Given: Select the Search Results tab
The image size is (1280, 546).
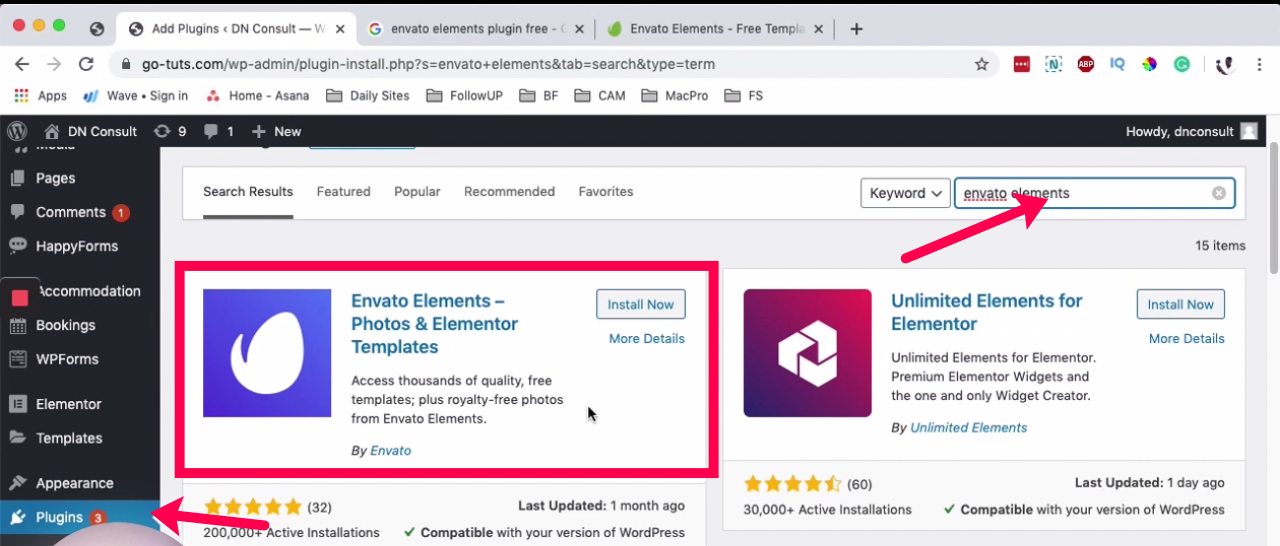Looking at the screenshot, I should click(248, 192).
